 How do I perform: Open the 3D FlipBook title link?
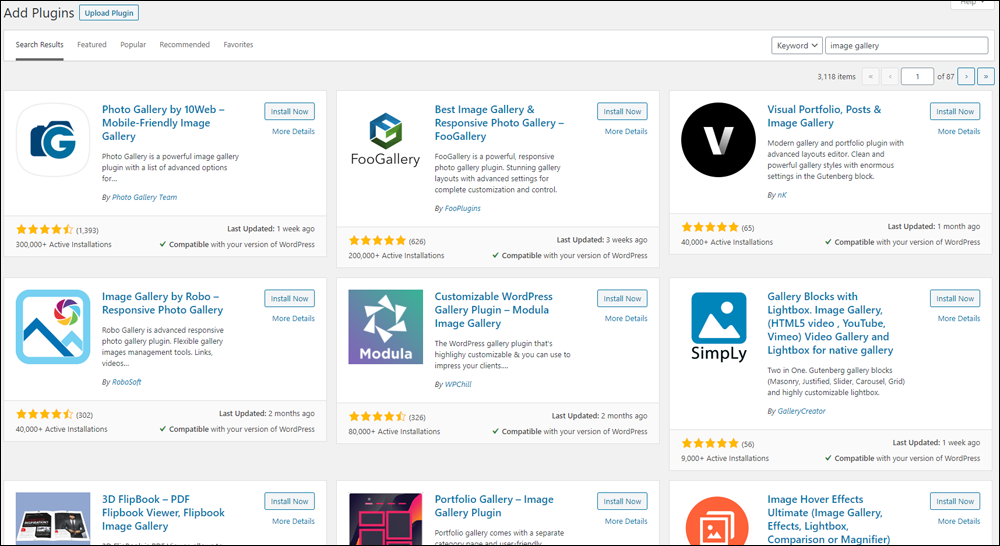pos(163,513)
